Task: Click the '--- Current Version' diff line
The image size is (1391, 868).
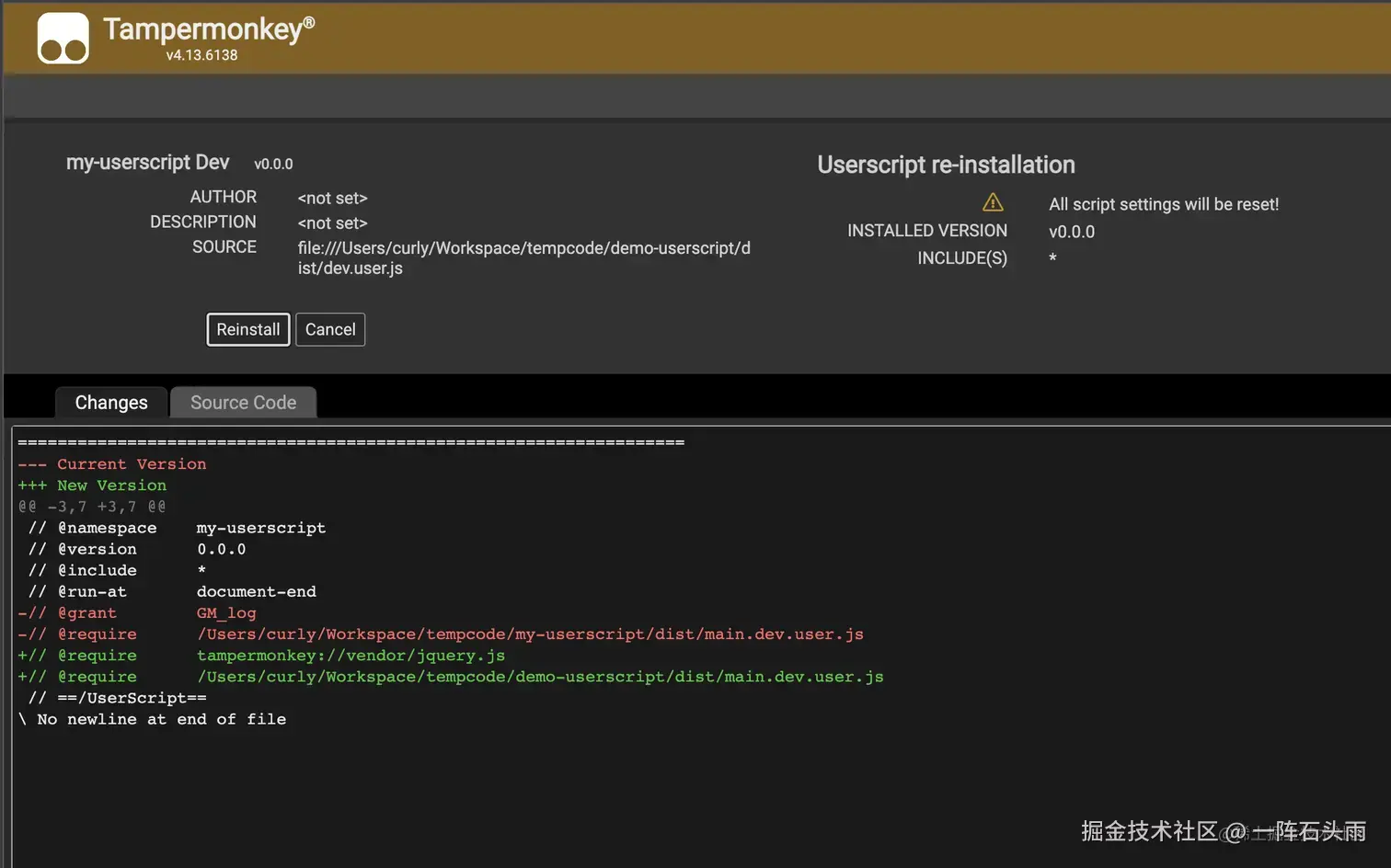Action: pos(112,464)
